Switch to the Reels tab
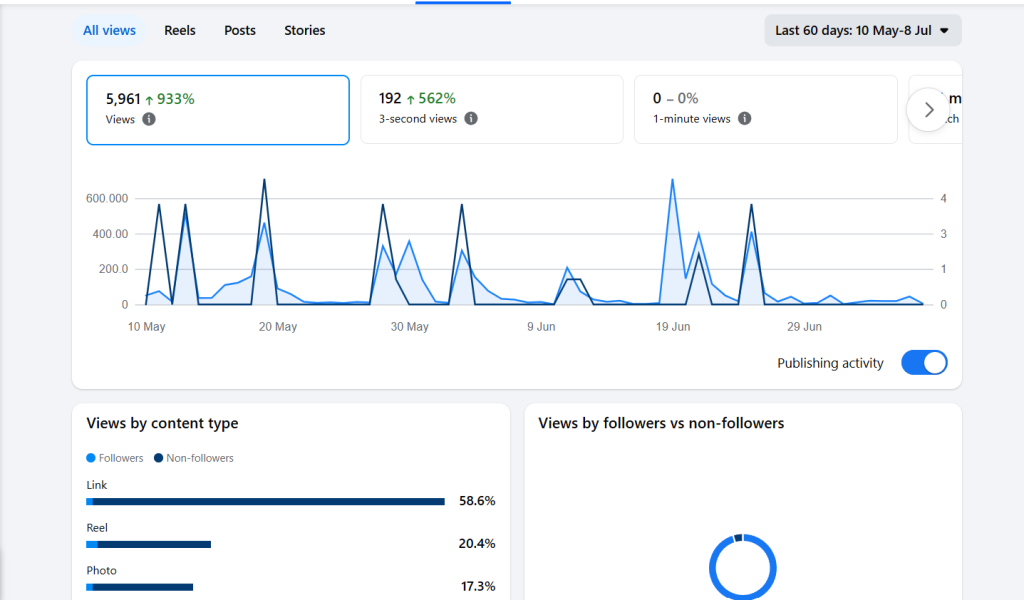Image resolution: width=1024 pixels, height=600 pixels. click(180, 31)
